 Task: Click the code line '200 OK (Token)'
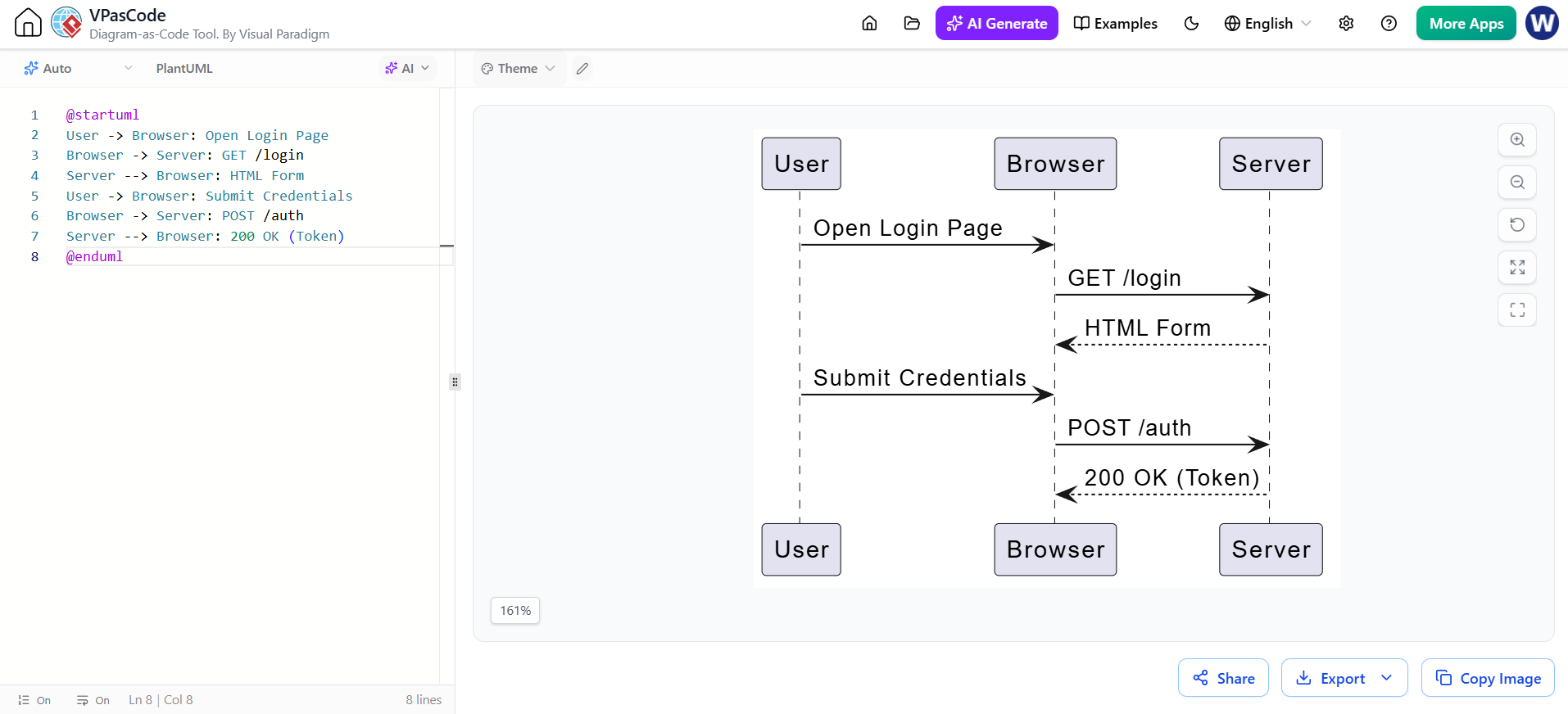[x=206, y=236]
